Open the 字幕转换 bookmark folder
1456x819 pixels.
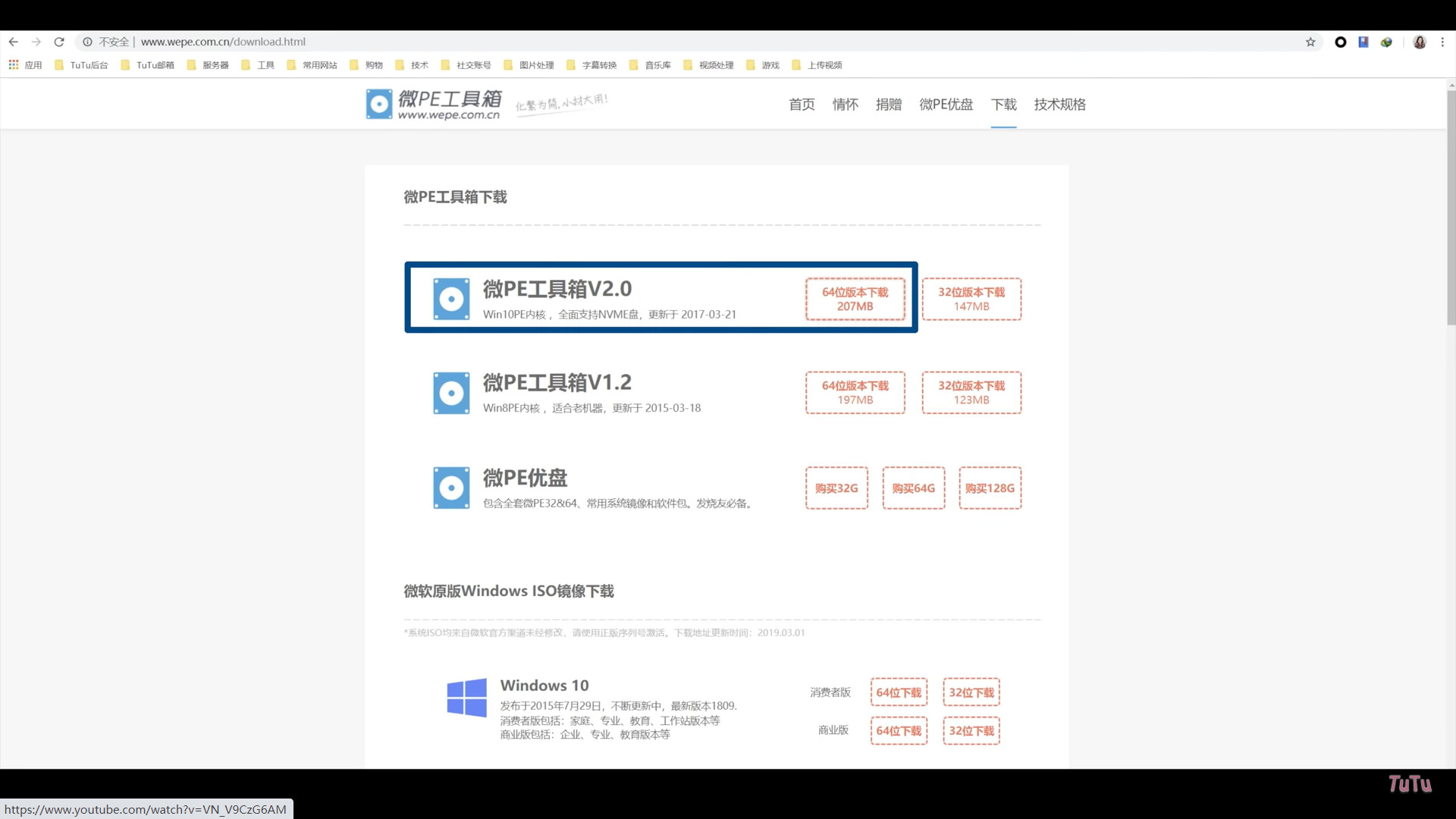click(591, 65)
